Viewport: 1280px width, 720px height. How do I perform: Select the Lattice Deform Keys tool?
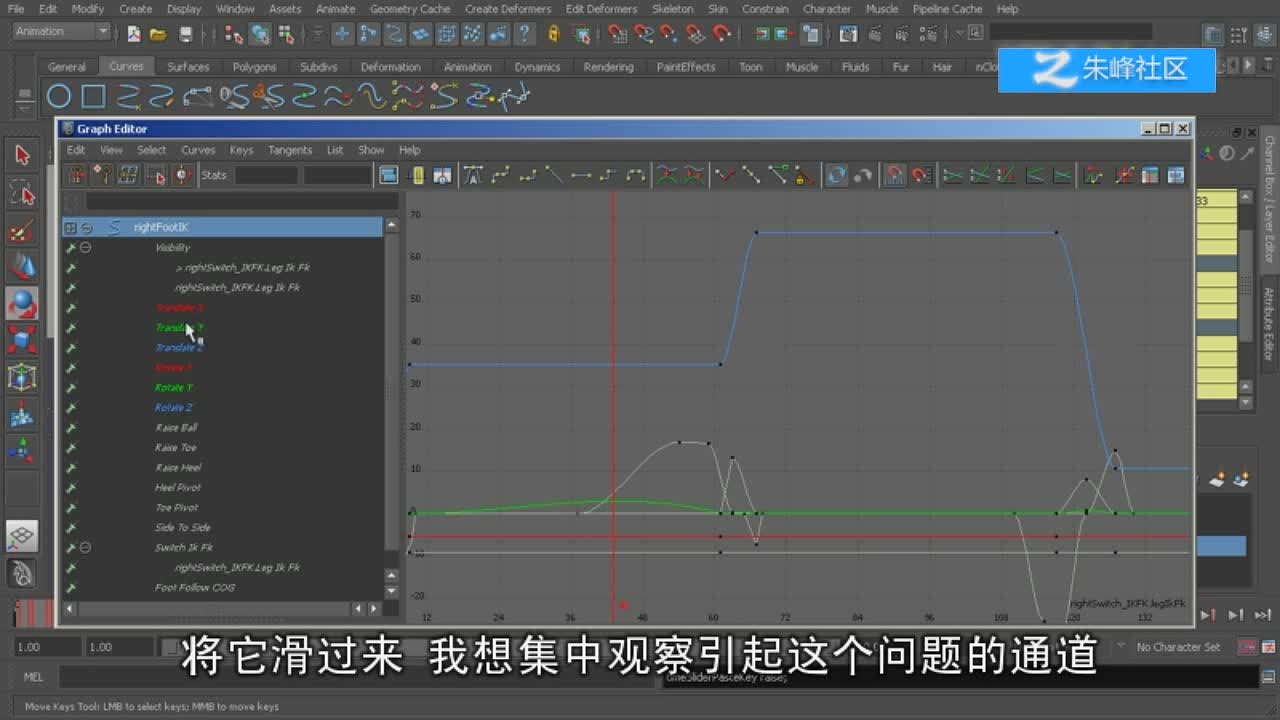tap(128, 175)
